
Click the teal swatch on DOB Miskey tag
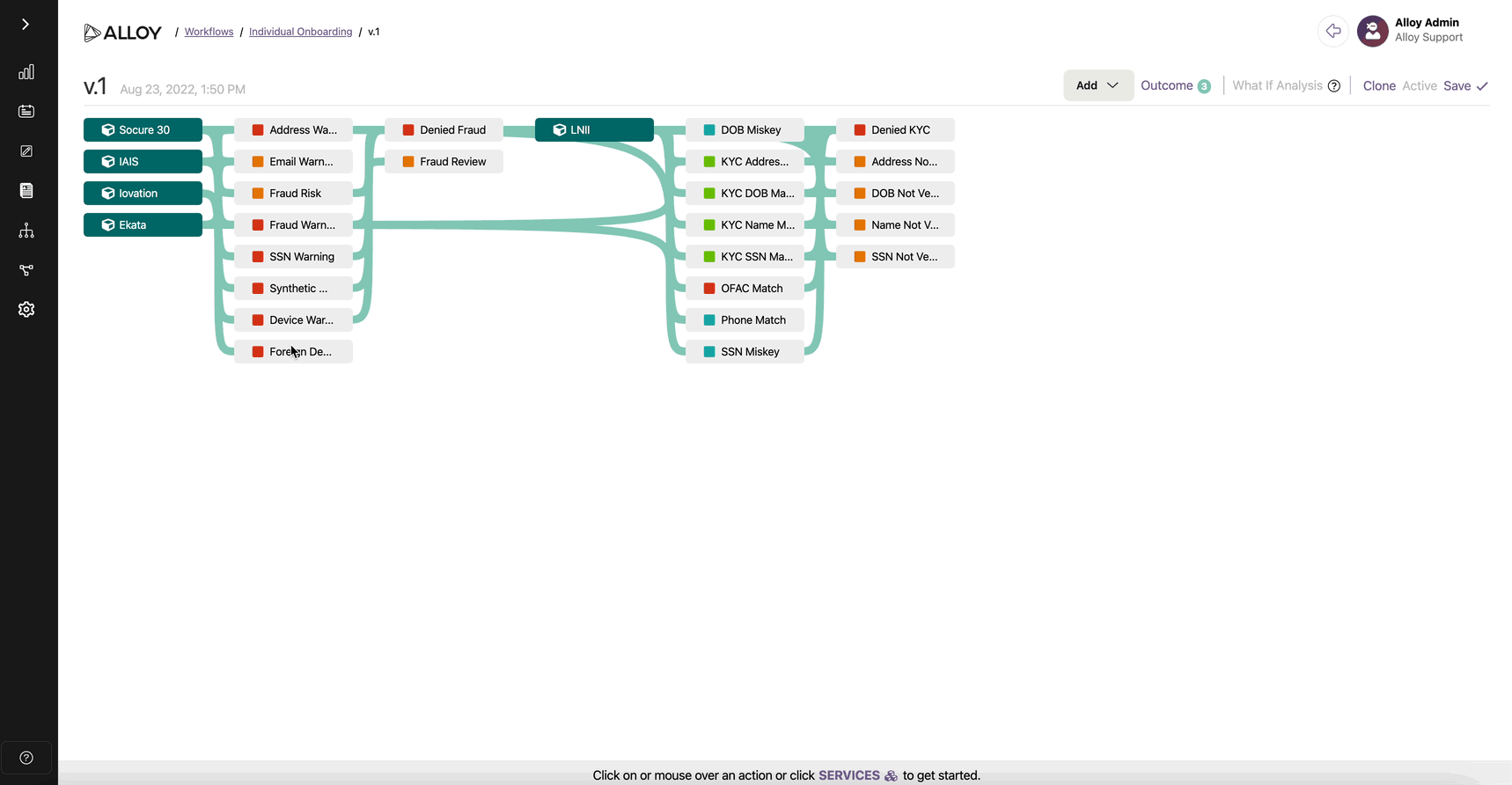709,129
